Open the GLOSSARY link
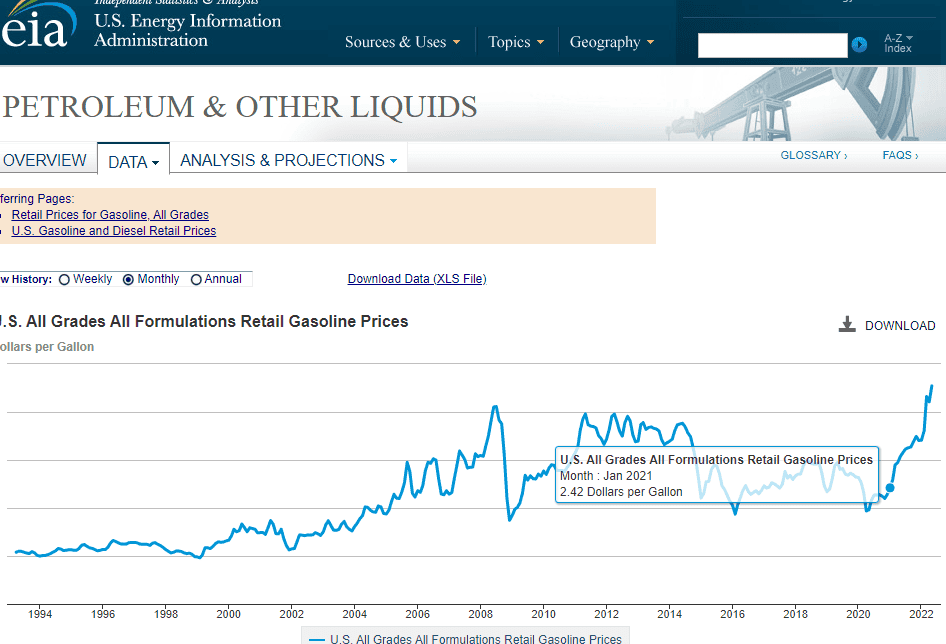This screenshot has height=644, width=946. [x=814, y=155]
